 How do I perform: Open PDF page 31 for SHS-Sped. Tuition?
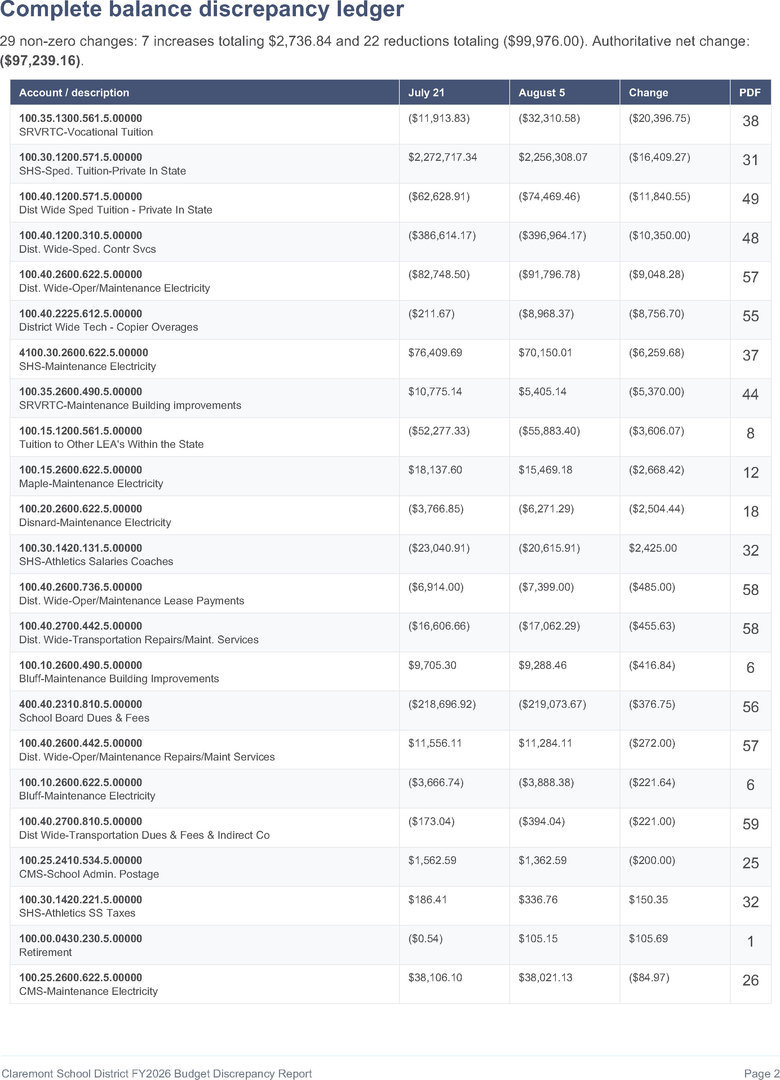(750, 160)
